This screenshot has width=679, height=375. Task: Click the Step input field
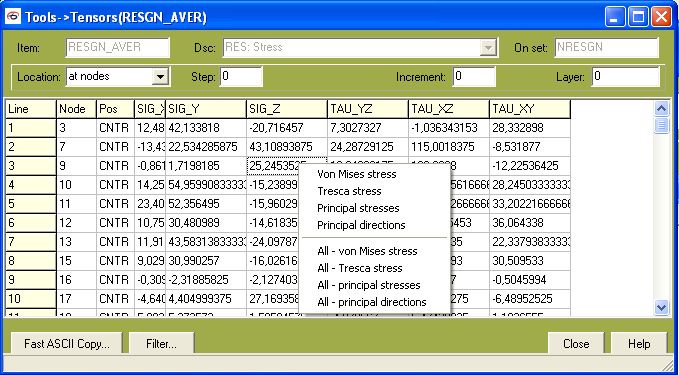(x=241, y=77)
